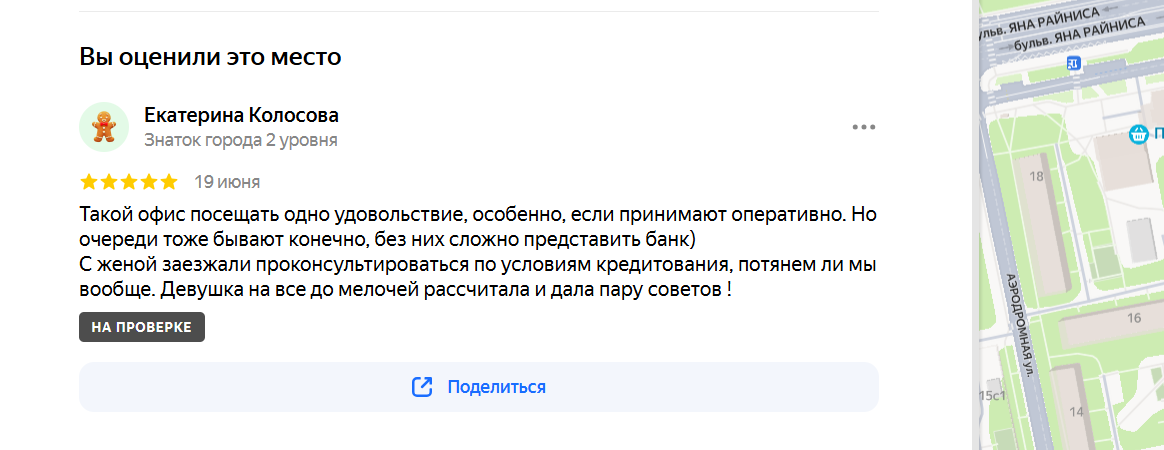Click building 15с1 on the map
This screenshot has width=1164, height=450.
pyautogui.click(x=993, y=395)
